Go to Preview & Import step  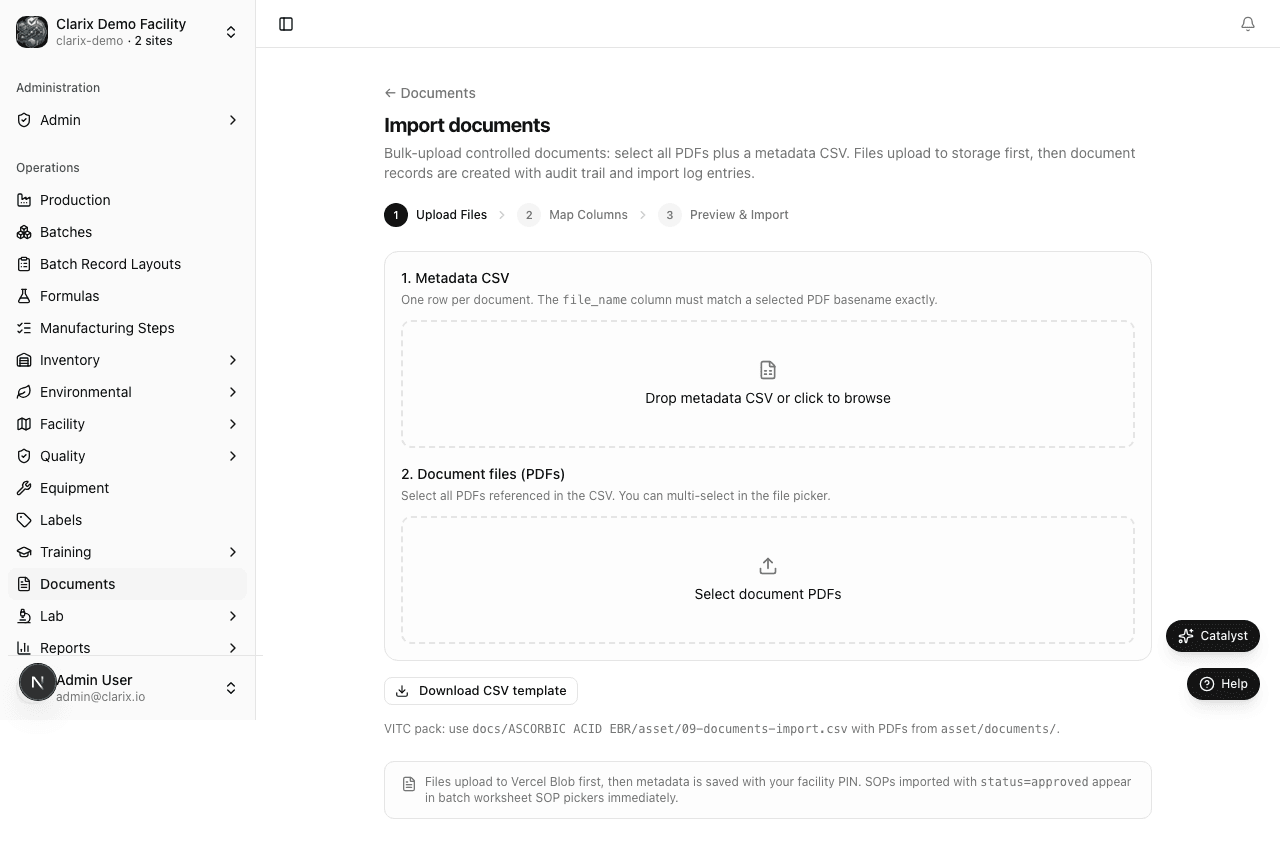(x=724, y=215)
